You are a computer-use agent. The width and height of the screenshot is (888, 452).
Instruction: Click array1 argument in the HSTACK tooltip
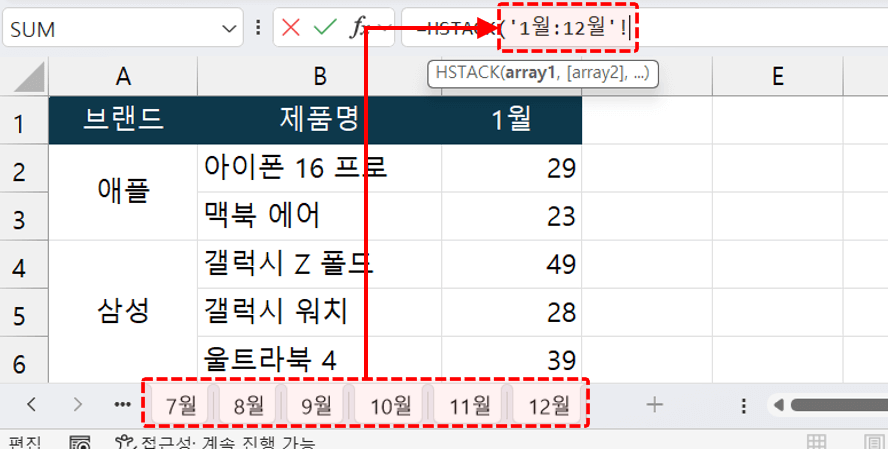point(531,74)
